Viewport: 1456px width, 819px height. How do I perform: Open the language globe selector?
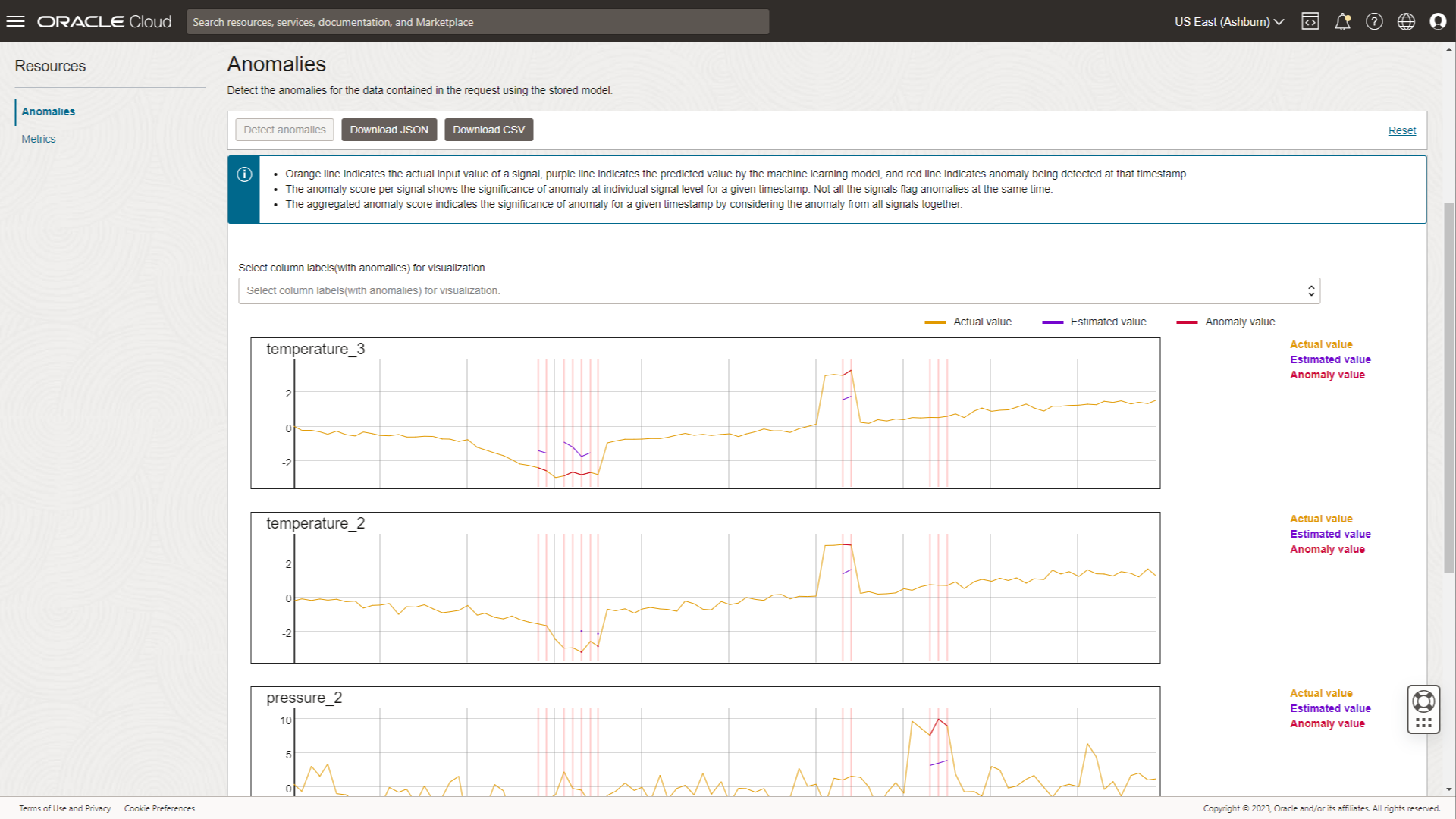[1406, 21]
